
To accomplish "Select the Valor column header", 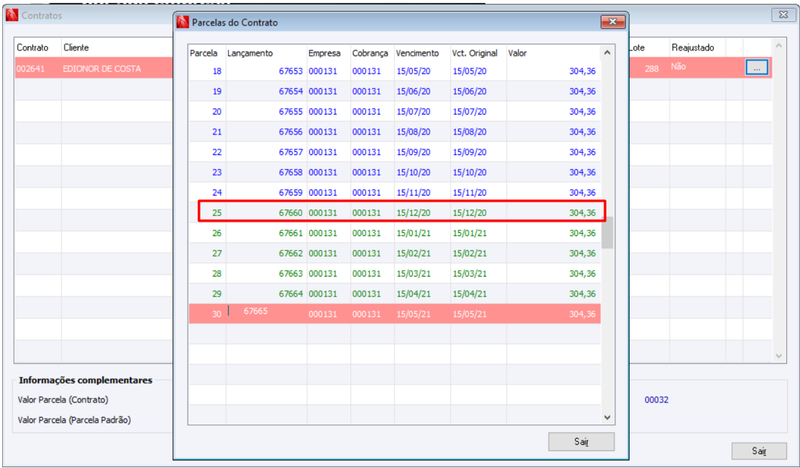I will click(517, 53).
